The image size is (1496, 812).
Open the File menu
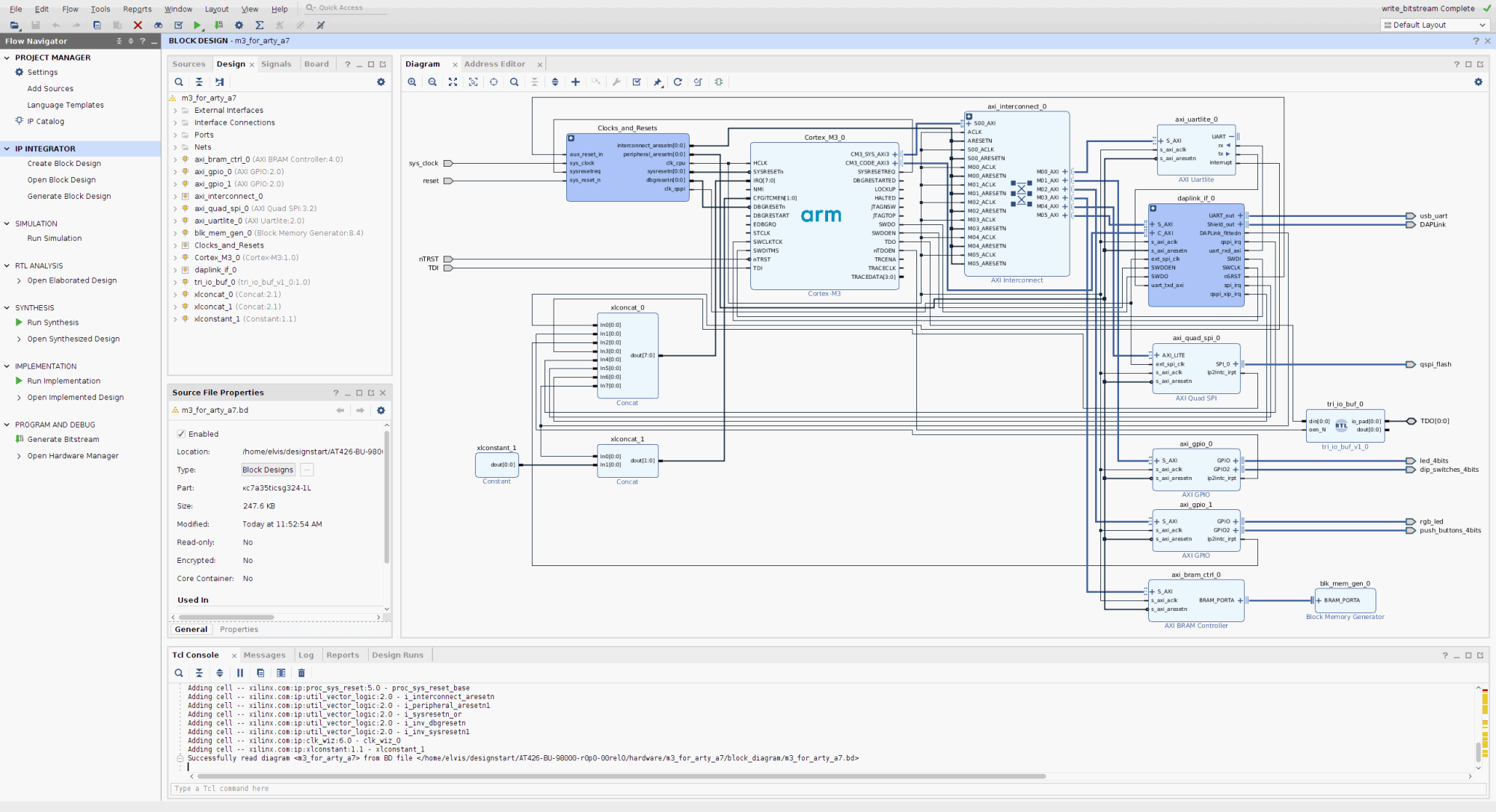point(16,9)
